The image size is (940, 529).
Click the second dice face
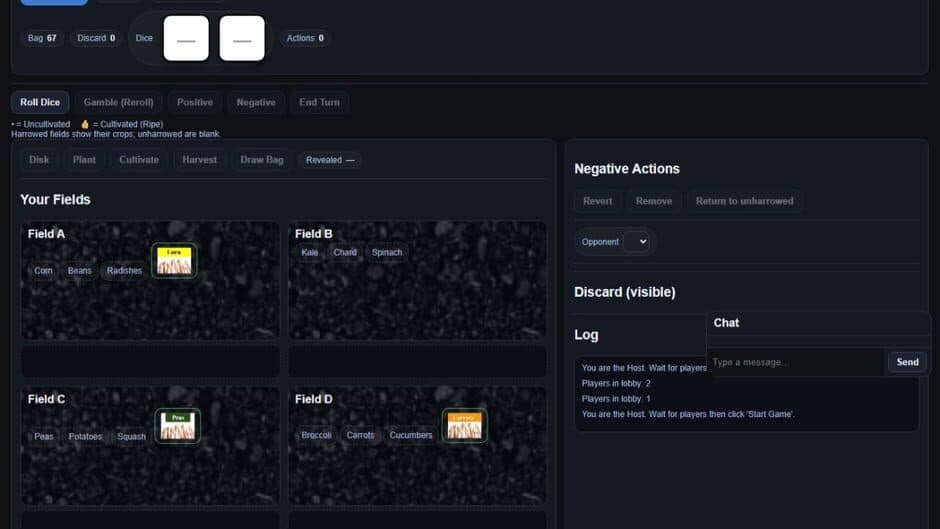tap(242, 38)
